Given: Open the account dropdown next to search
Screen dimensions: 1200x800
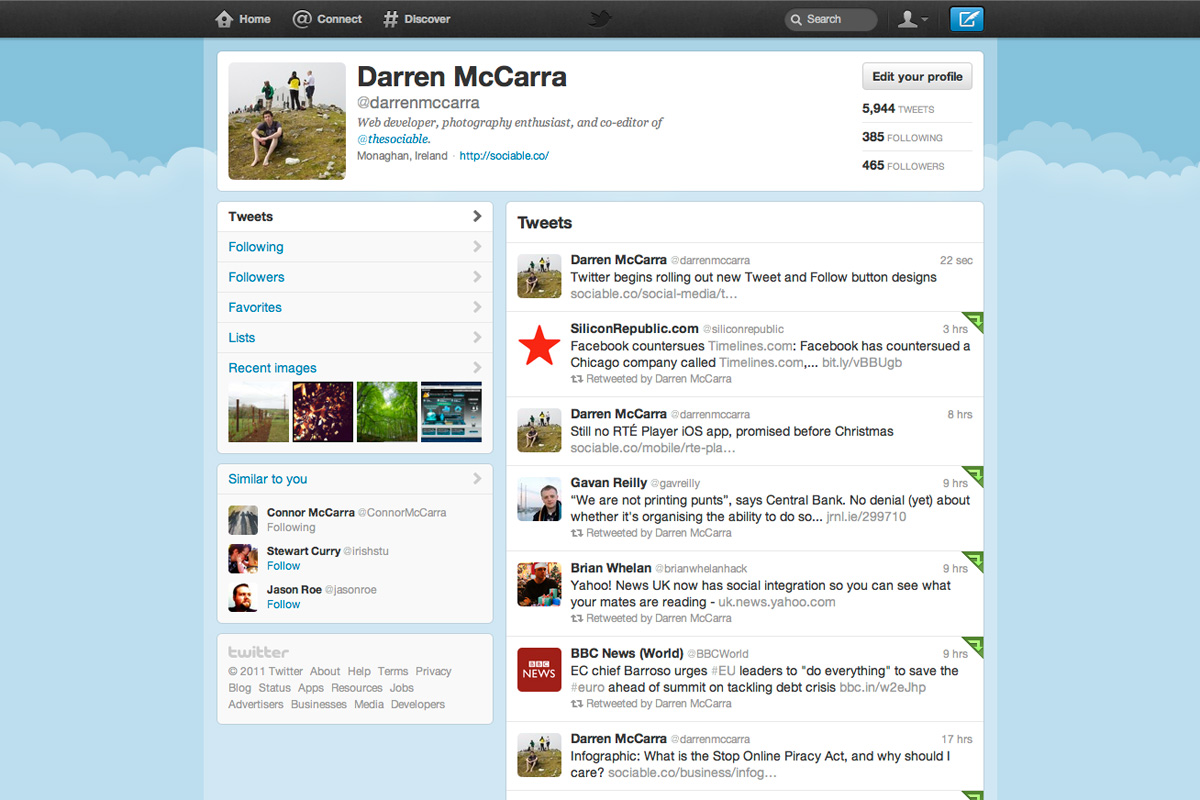Looking at the screenshot, I should [x=912, y=18].
